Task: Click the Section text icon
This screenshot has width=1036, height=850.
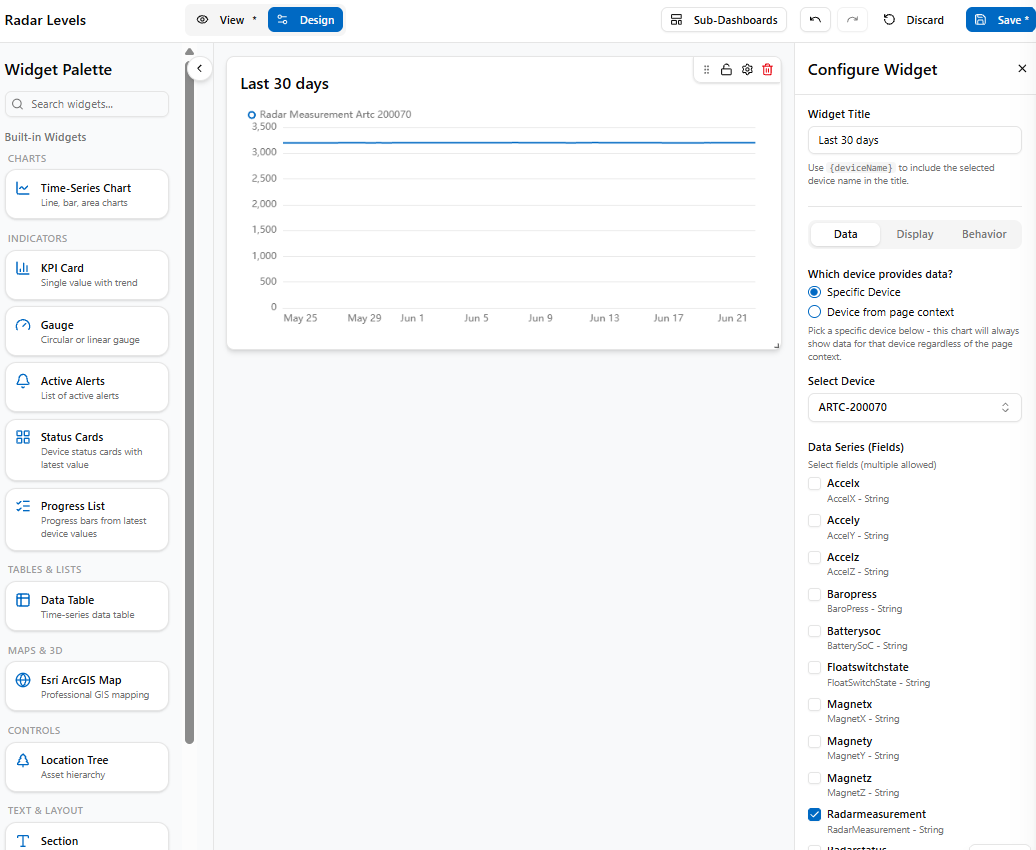Action: tap(23, 840)
